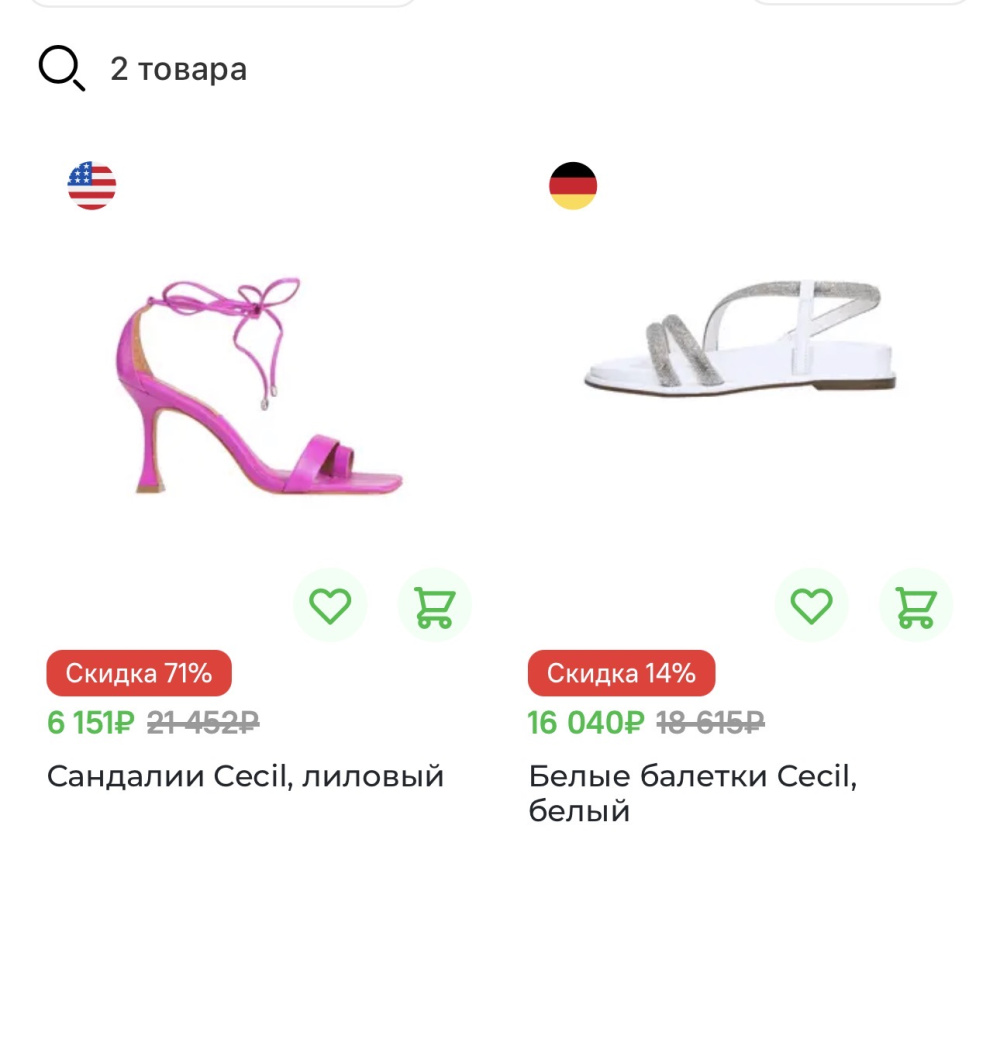Click the USA flag icon

pos(92,186)
